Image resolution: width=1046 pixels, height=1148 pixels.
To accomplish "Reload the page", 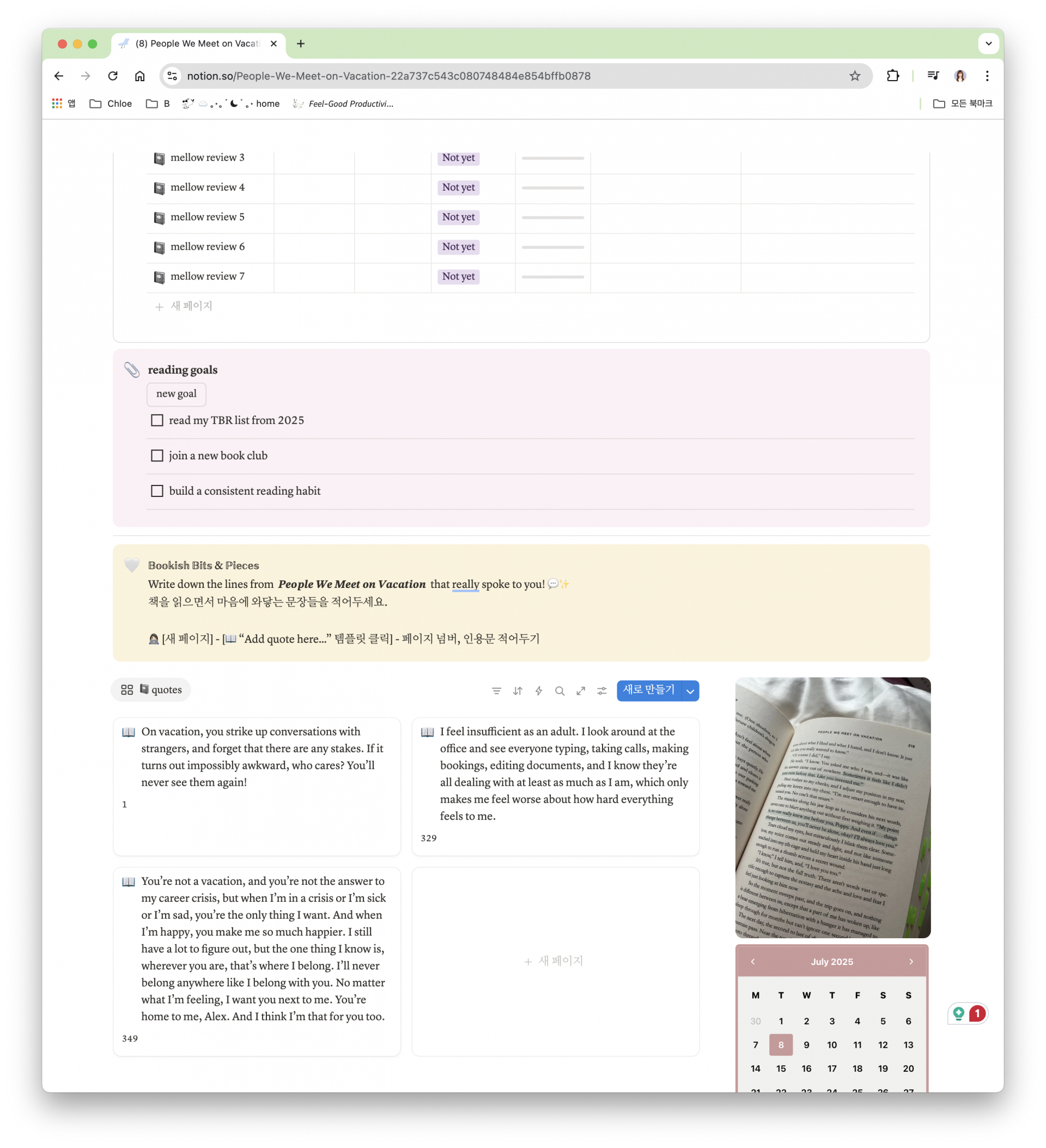I will 113,76.
